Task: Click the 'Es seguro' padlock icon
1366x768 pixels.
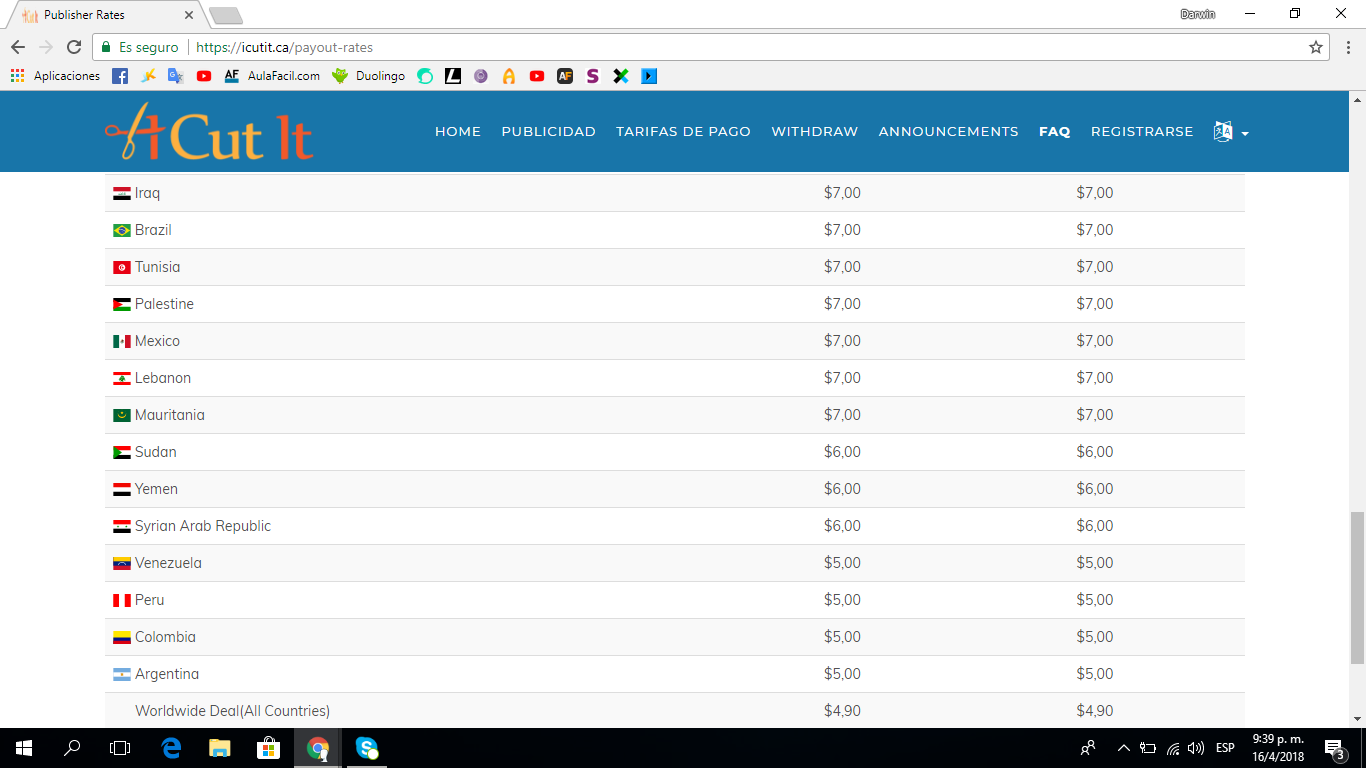Action: point(105,46)
